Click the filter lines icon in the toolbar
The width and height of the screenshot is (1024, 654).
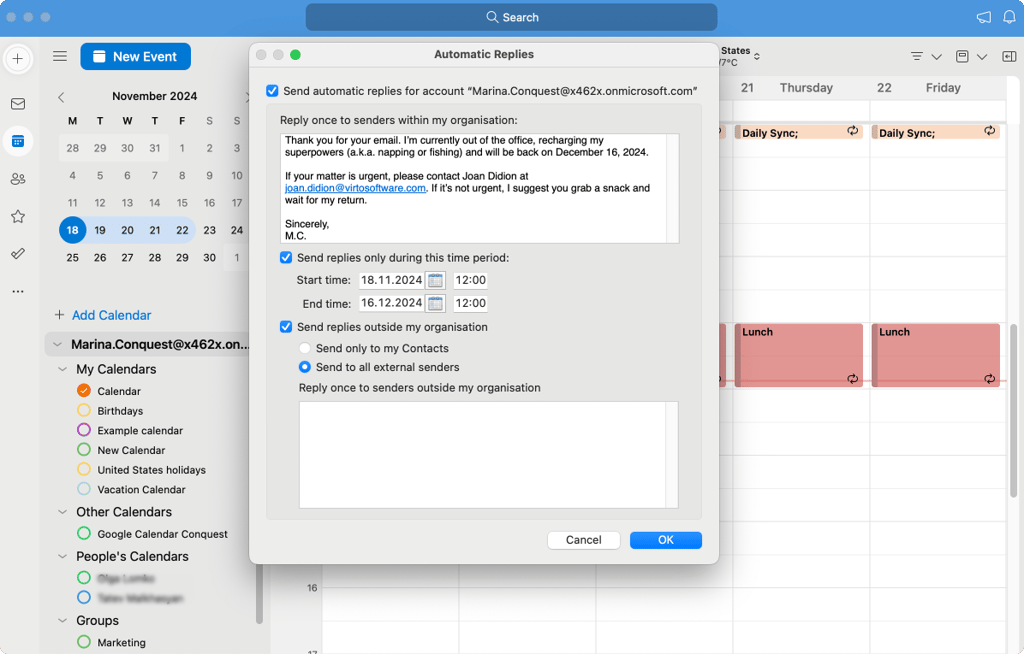(917, 57)
